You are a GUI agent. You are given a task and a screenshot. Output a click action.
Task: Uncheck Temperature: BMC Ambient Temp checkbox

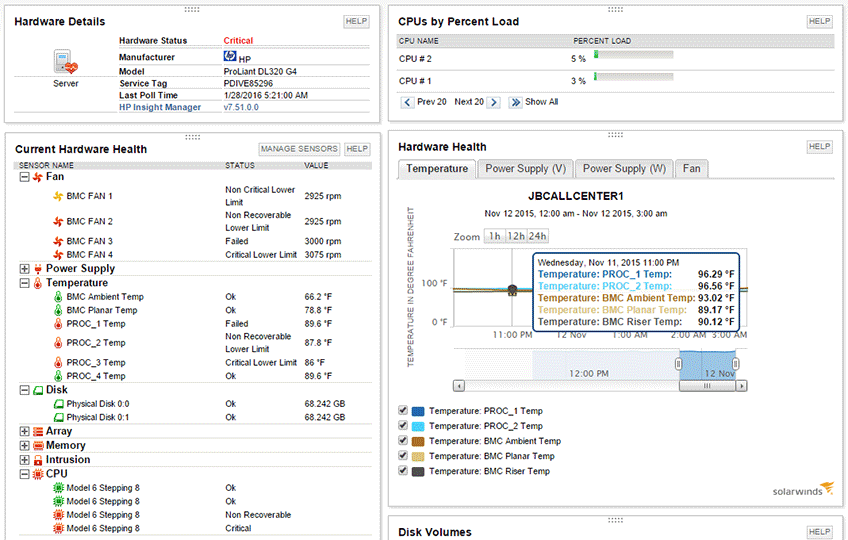pos(403,440)
